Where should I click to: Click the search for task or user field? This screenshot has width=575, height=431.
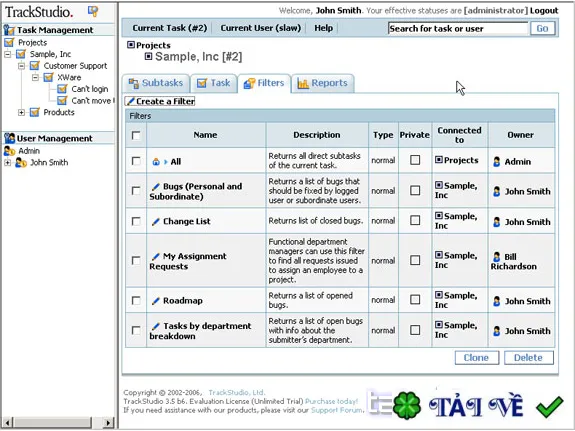458,28
